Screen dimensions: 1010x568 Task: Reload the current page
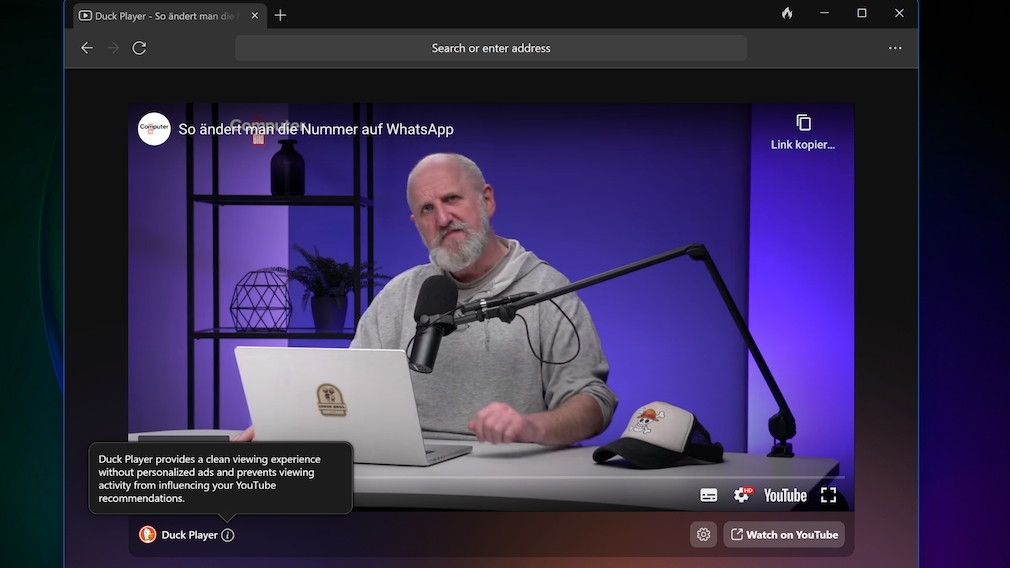[139, 48]
